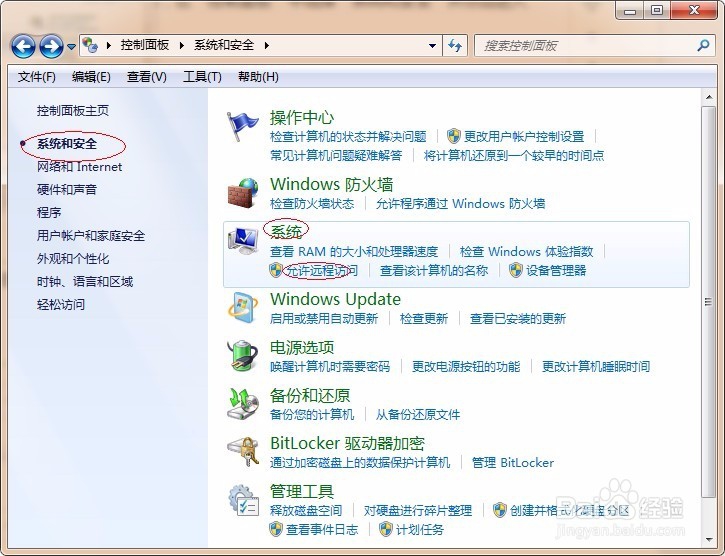Select 用户帐户和家庭安全 in sidebar
Screen dimensions: 725x556
coord(91,236)
